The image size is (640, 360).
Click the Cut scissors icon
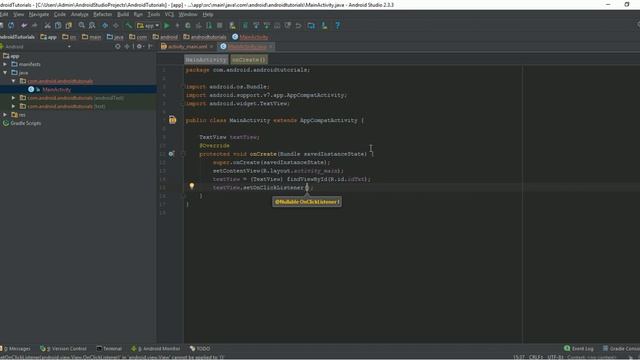47,25
